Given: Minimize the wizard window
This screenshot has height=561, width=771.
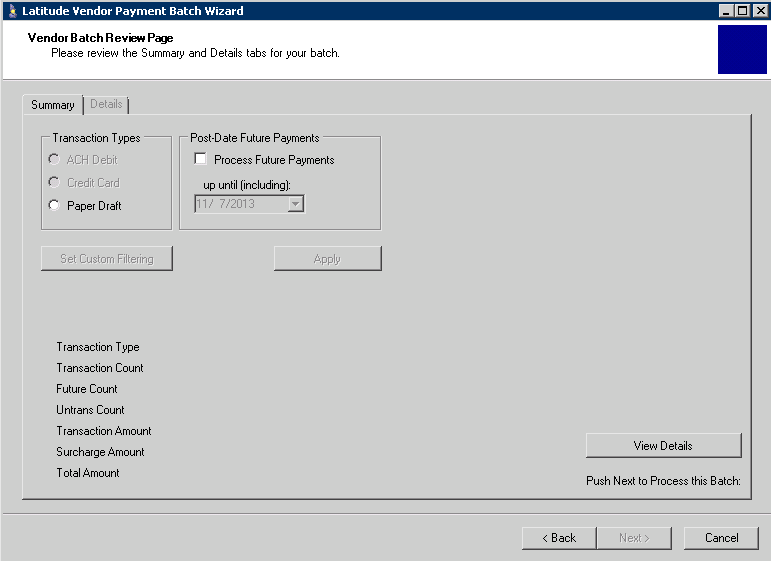Looking at the screenshot, I should coord(726,11).
